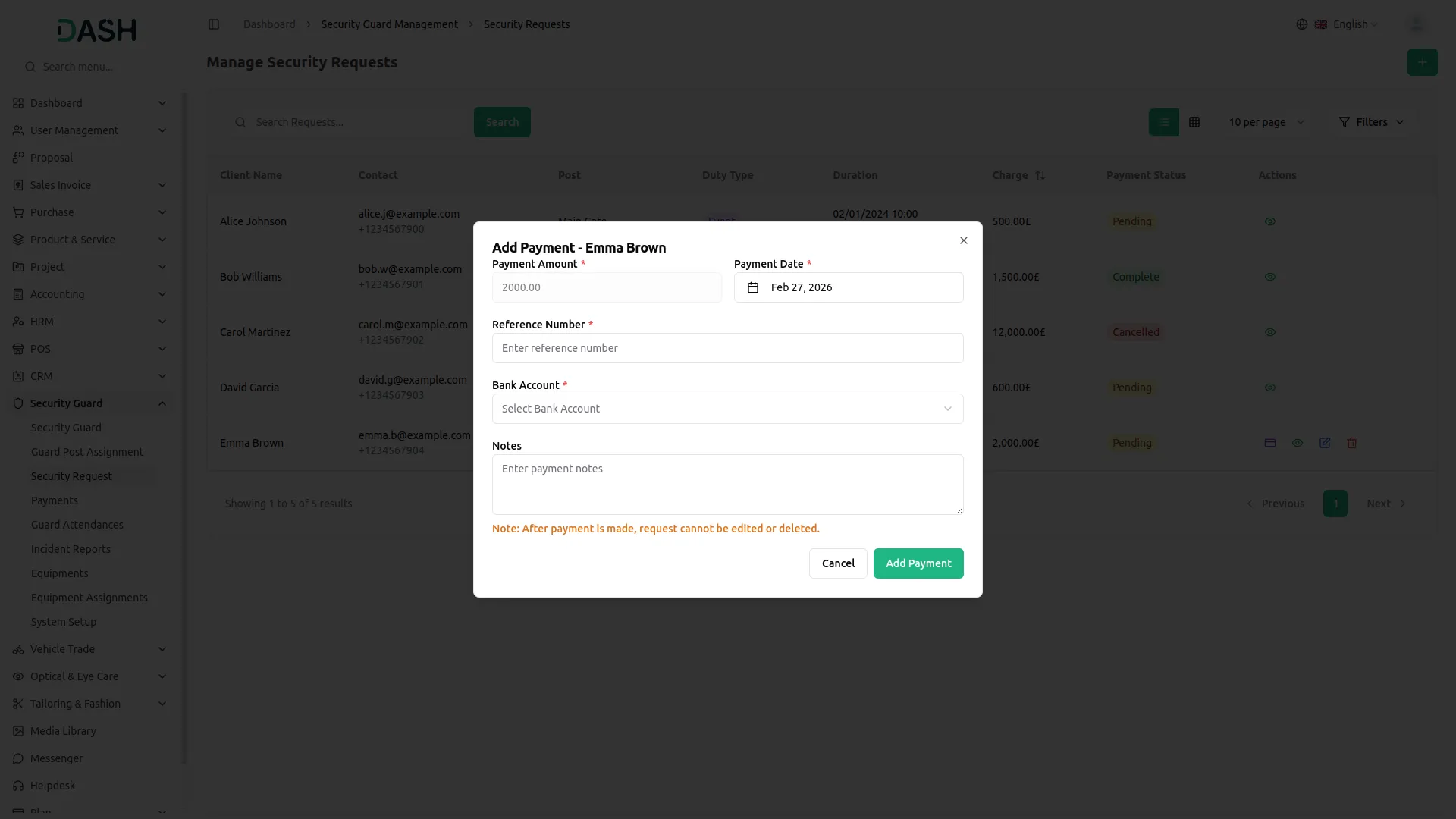View Alice Johnson's request eye icon
The height and width of the screenshot is (819, 1456).
[x=1270, y=221]
